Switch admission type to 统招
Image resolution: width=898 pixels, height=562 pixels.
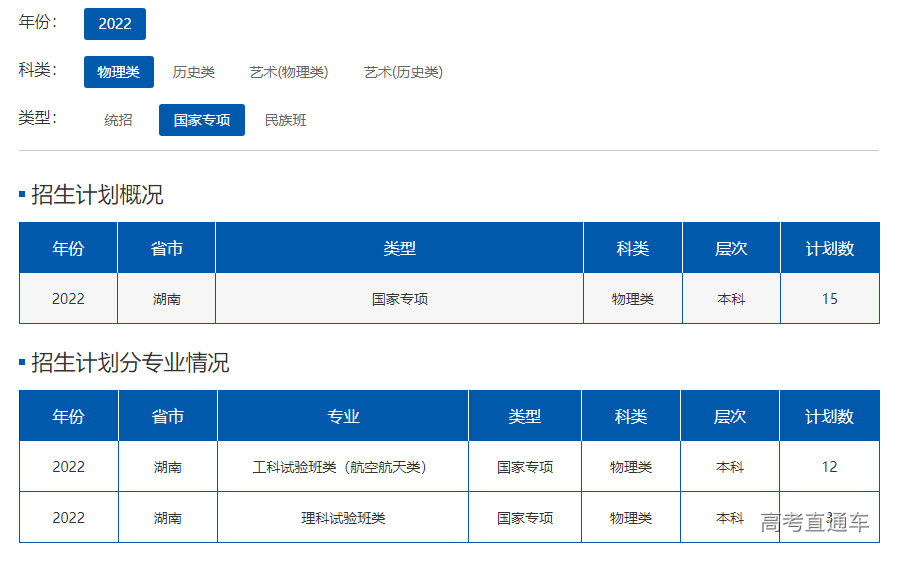pyautogui.click(x=118, y=120)
